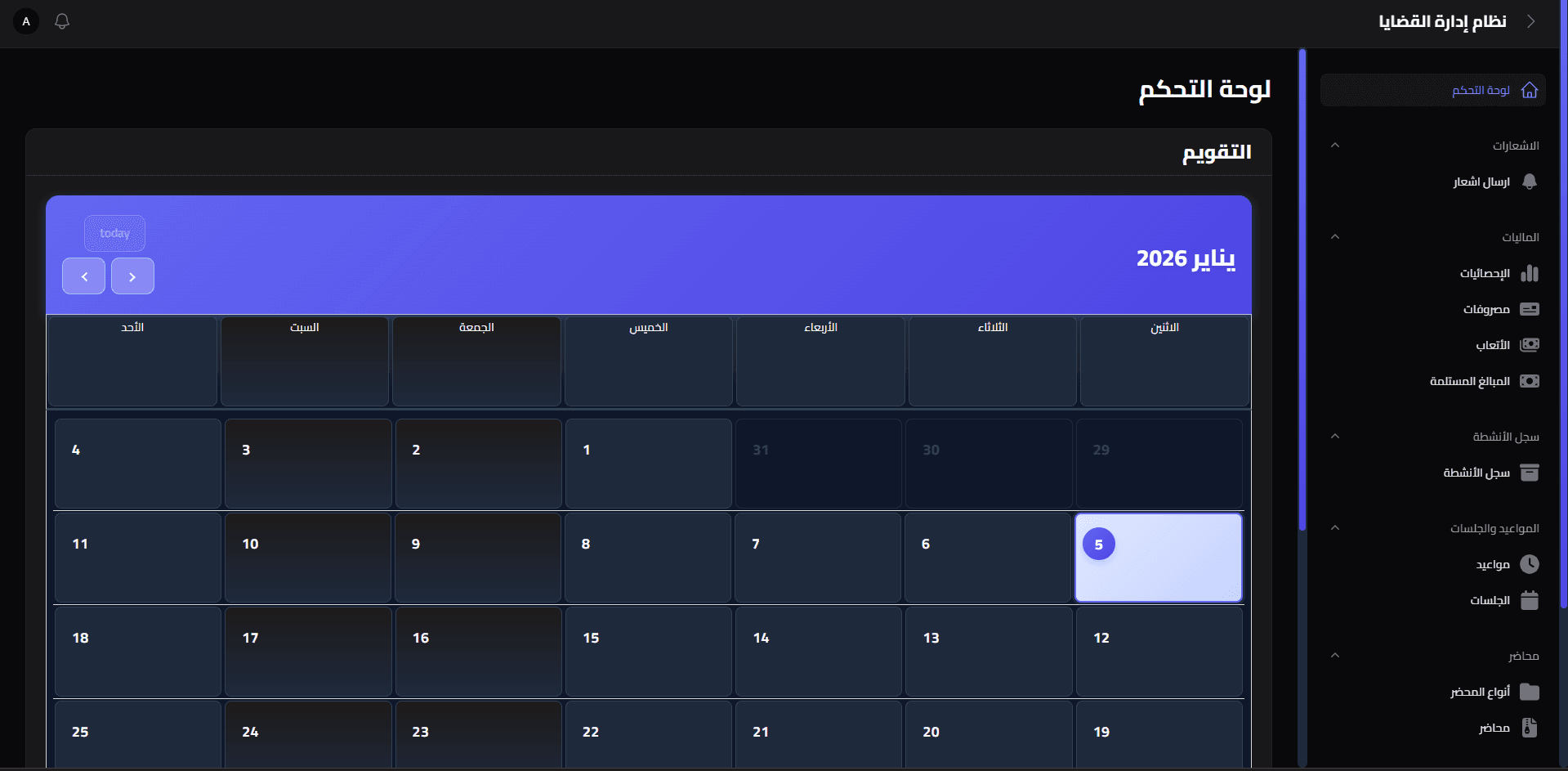Go to previous month with left arrow
The width and height of the screenshot is (1568, 771).
[83, 276]
